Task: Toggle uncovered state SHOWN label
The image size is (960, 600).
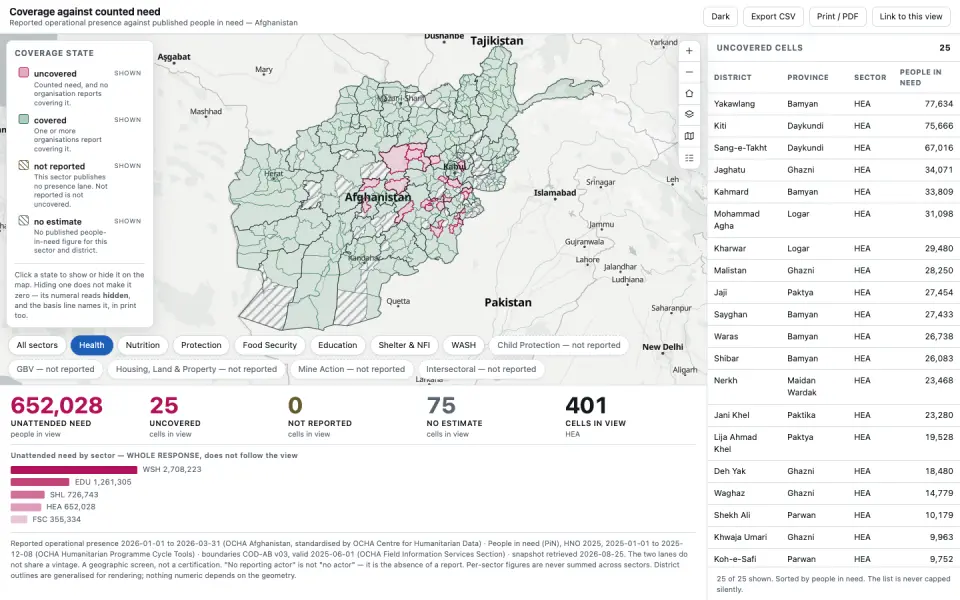Action: point(127,73)
